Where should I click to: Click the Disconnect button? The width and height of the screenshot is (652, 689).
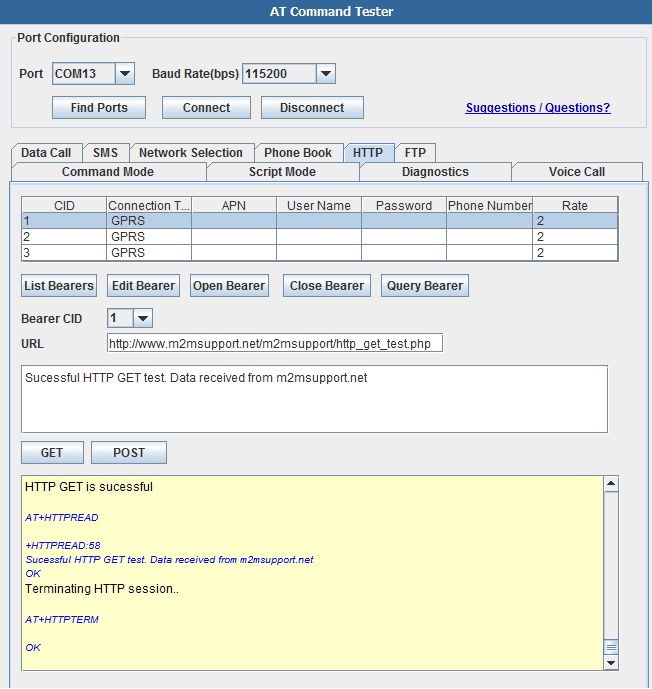tap(312, 108)
